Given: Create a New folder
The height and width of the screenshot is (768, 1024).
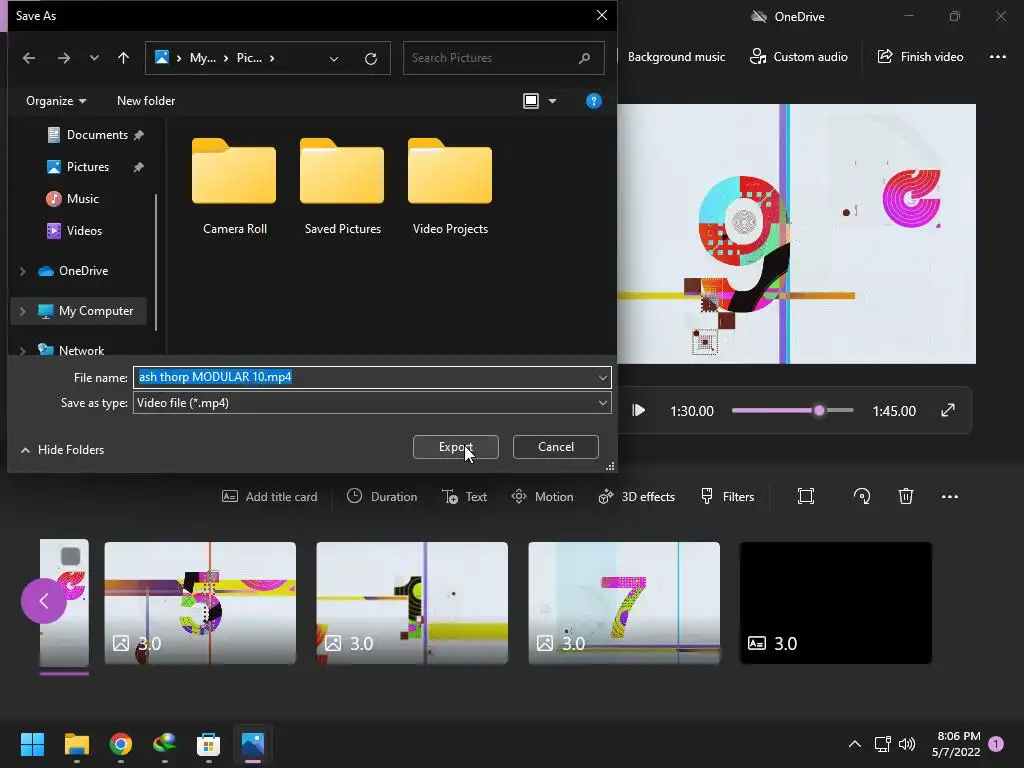Looking at the screenshot, I should [x=146, y=101].
